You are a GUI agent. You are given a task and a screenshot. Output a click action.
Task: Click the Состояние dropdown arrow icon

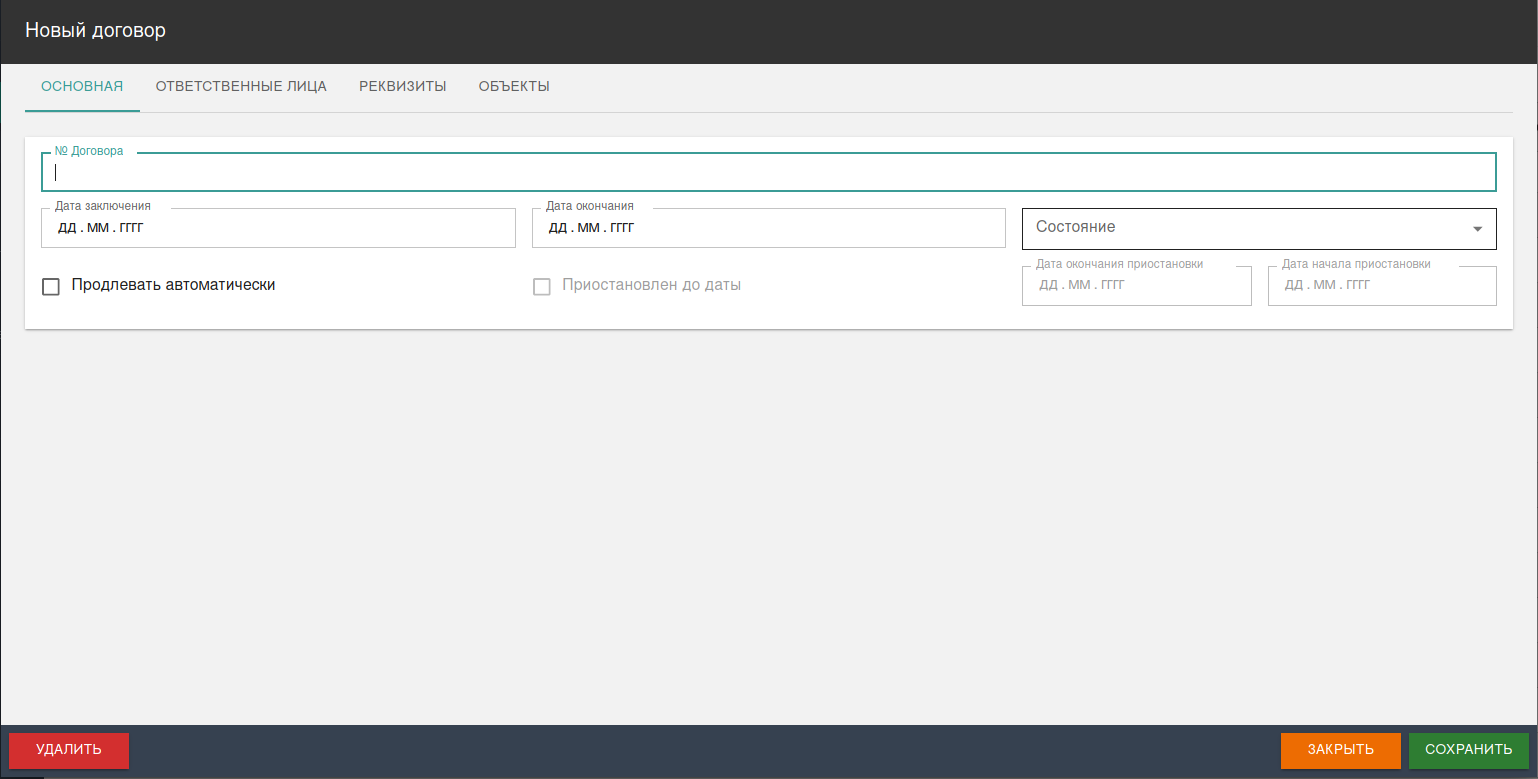point(1477,229)
